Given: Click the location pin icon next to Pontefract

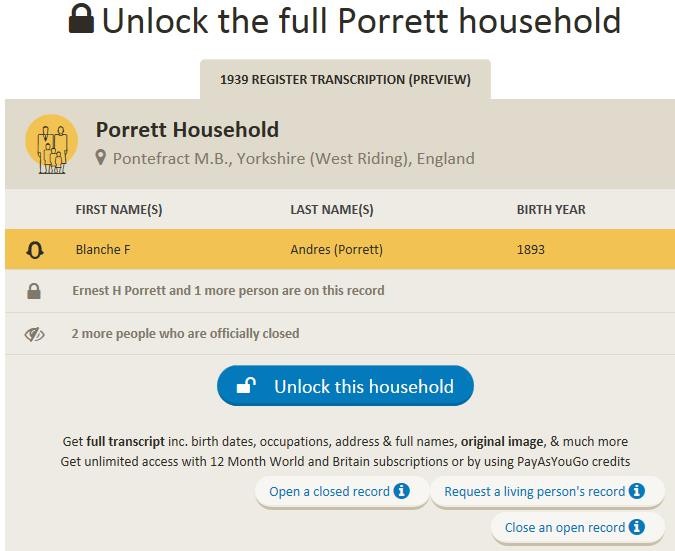Looking at the screenshot, I should [101, 158].
